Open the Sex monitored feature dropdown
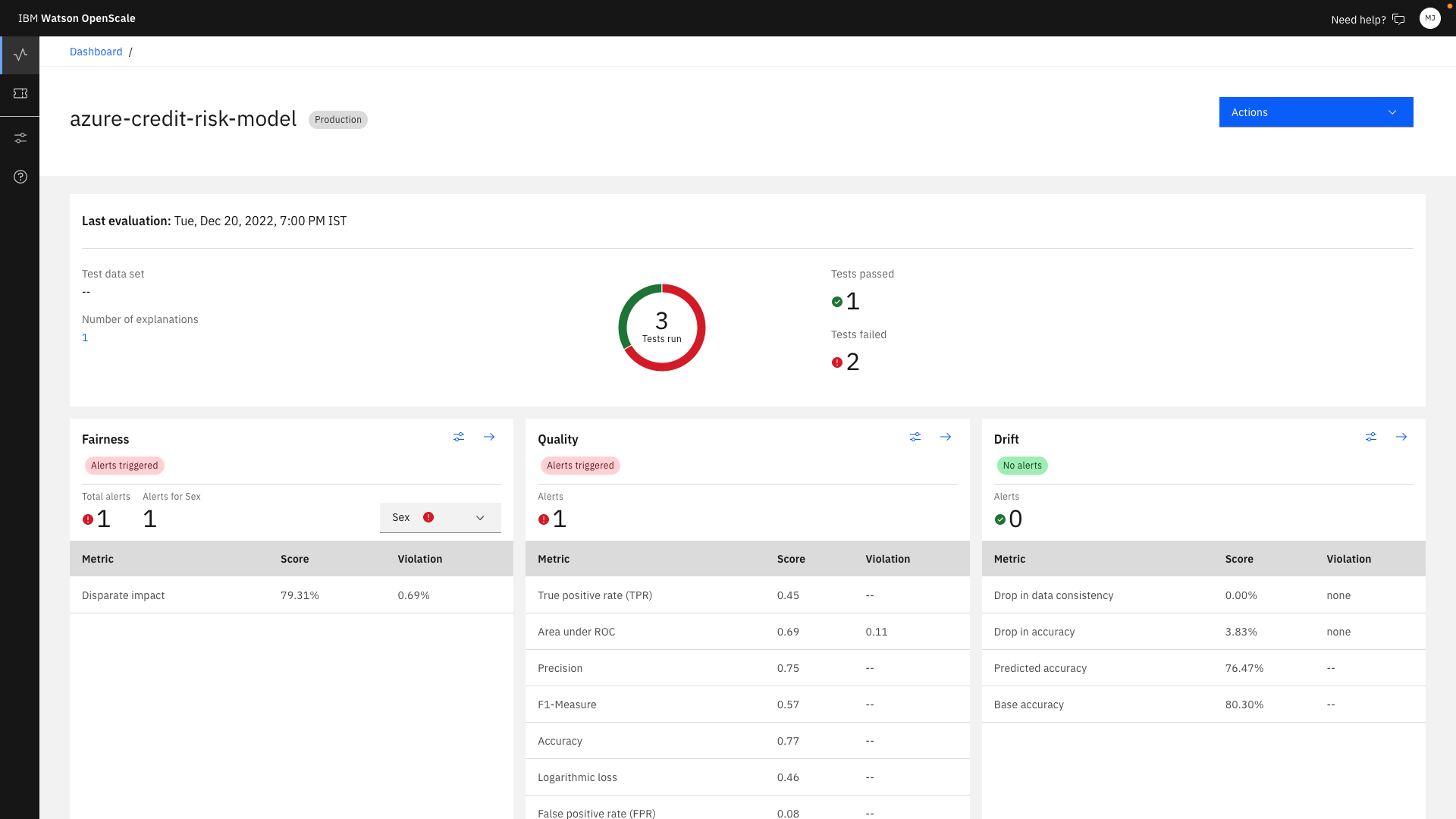Viewport: 1456px width, 819px height. pos(440,518)
